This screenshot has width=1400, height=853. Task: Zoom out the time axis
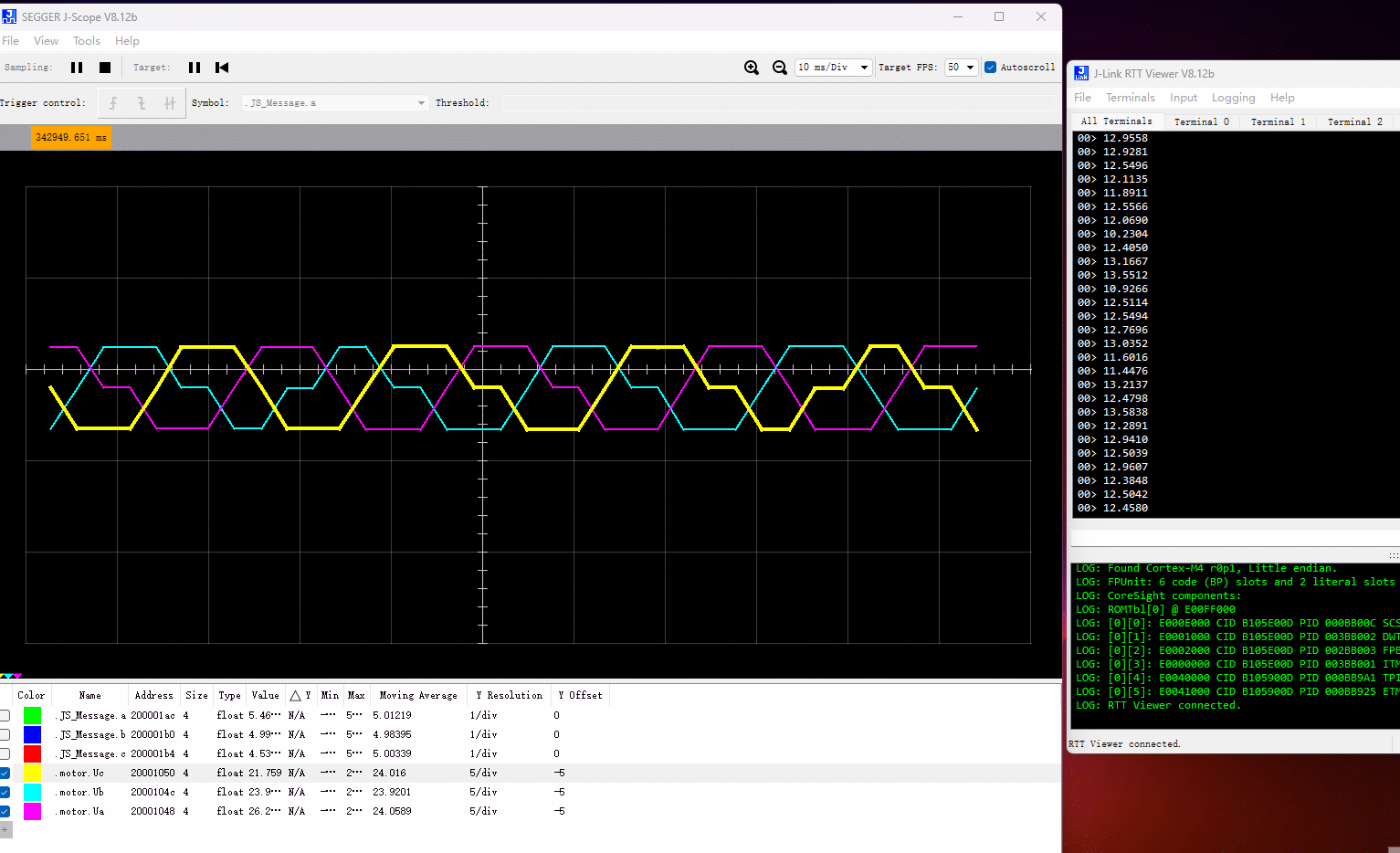tap(780, 68)
